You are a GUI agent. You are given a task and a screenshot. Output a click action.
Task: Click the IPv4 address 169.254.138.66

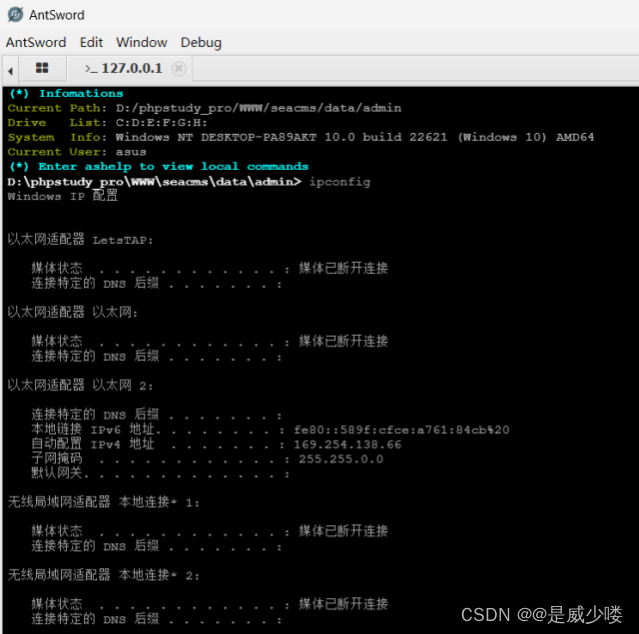[x=348, y=445]
